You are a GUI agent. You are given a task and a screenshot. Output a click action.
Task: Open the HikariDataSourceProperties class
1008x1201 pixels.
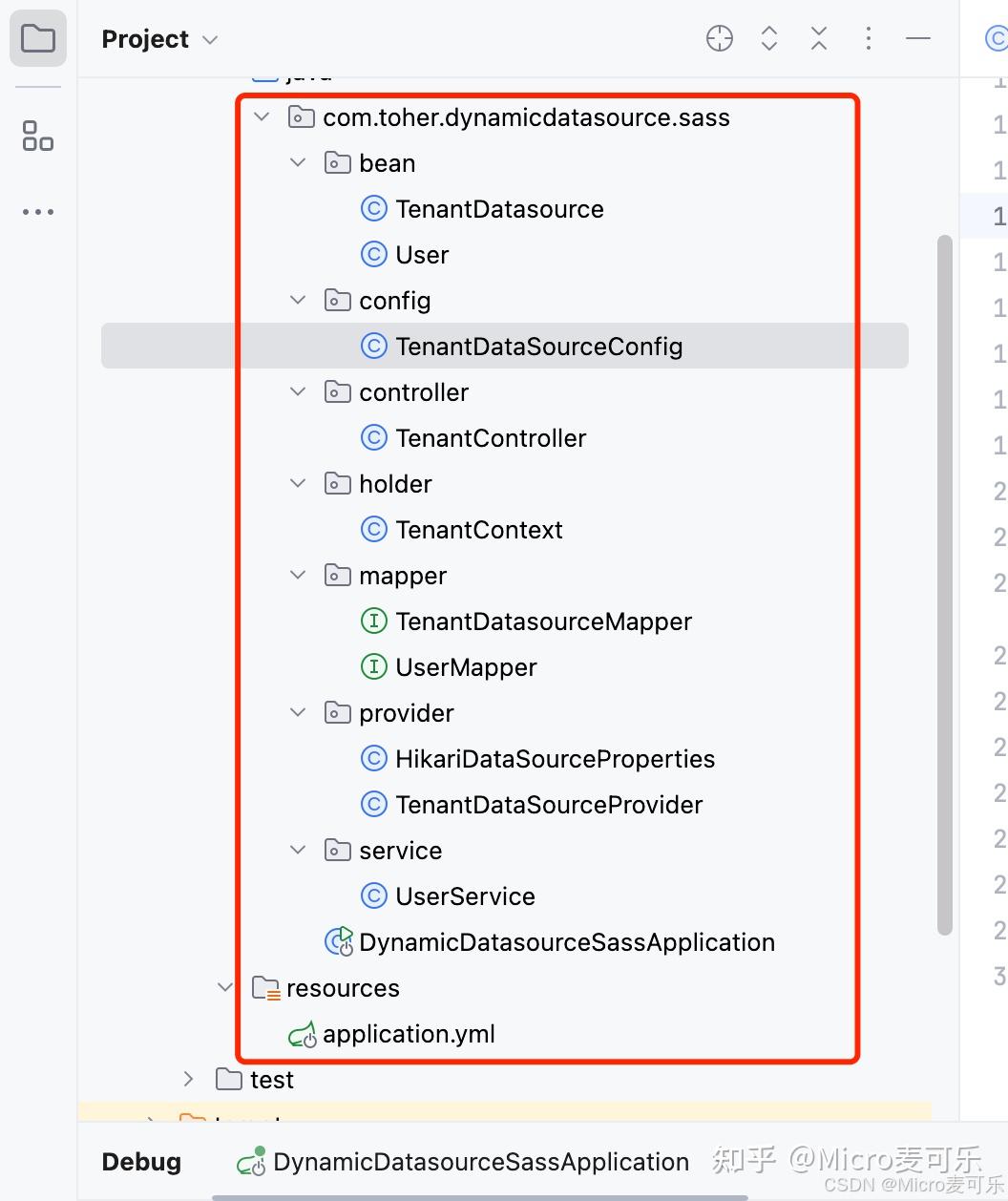click(x=556, y=758)
